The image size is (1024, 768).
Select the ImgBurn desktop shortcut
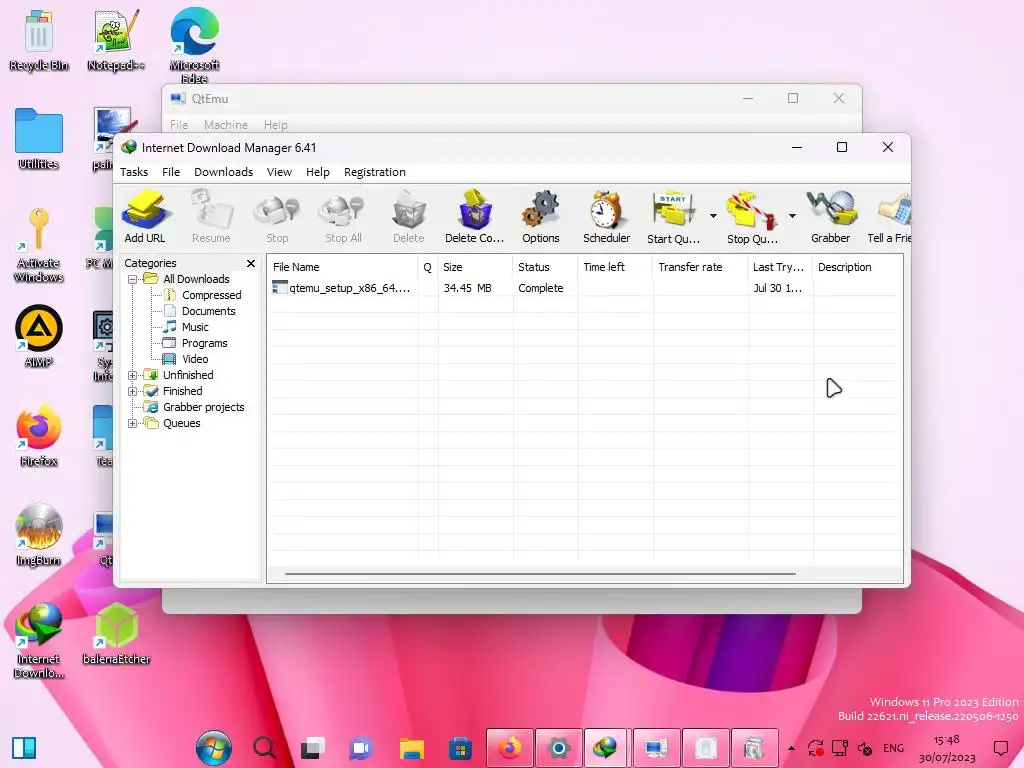[x=39, y=535]
